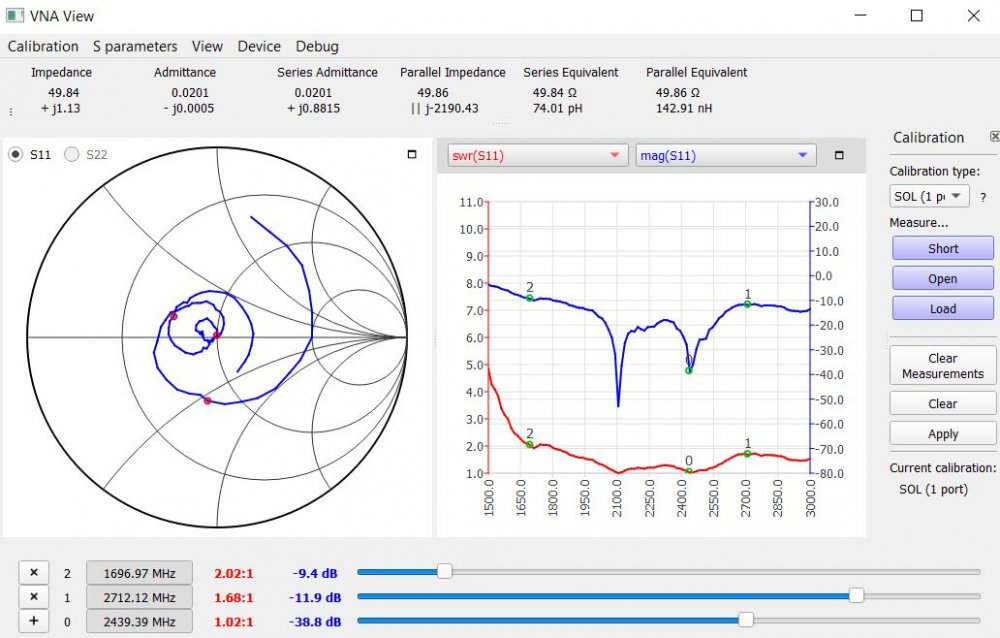Open the View menu
1000x638 pixels.
coord(207,47)
